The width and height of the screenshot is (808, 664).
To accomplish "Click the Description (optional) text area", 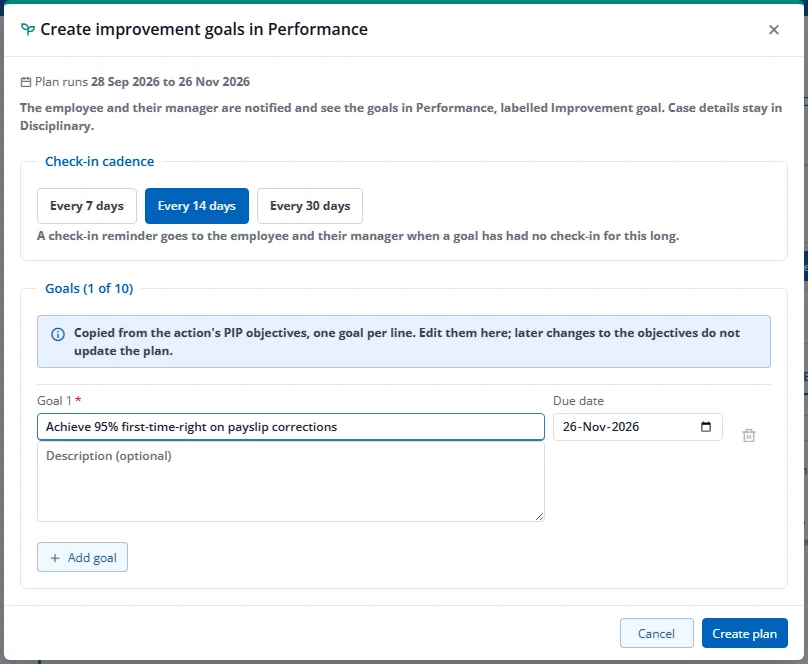I will tap(291, 482).
